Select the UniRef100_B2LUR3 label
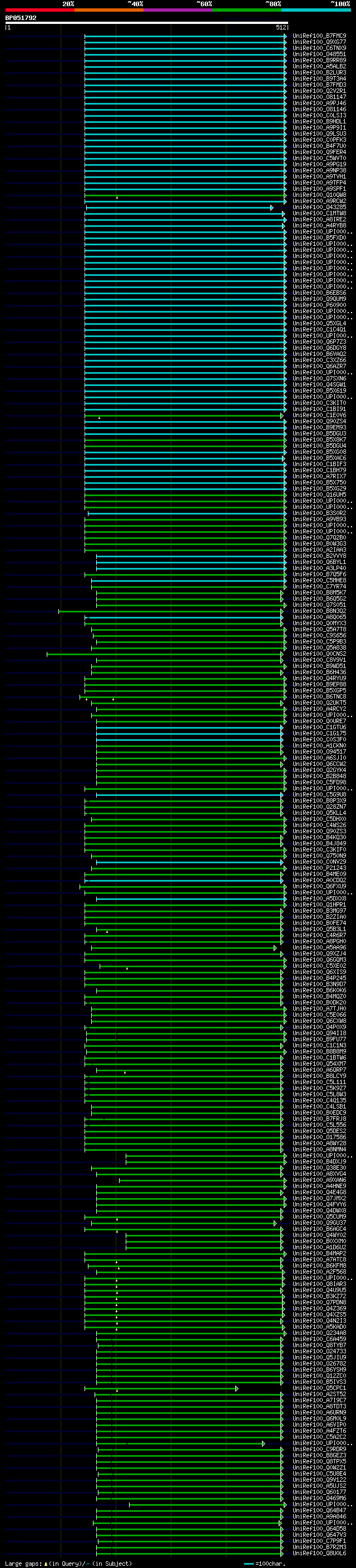356x1568 pixels. coord(319,72)
